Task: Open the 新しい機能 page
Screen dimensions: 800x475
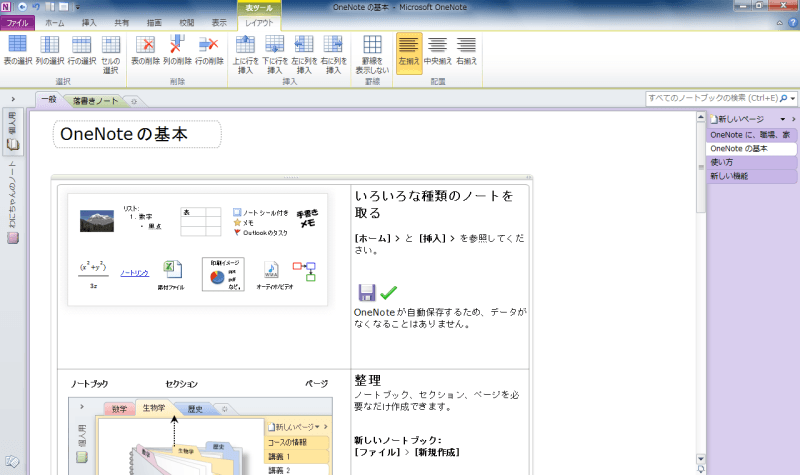Action: [x=751, y=176]
